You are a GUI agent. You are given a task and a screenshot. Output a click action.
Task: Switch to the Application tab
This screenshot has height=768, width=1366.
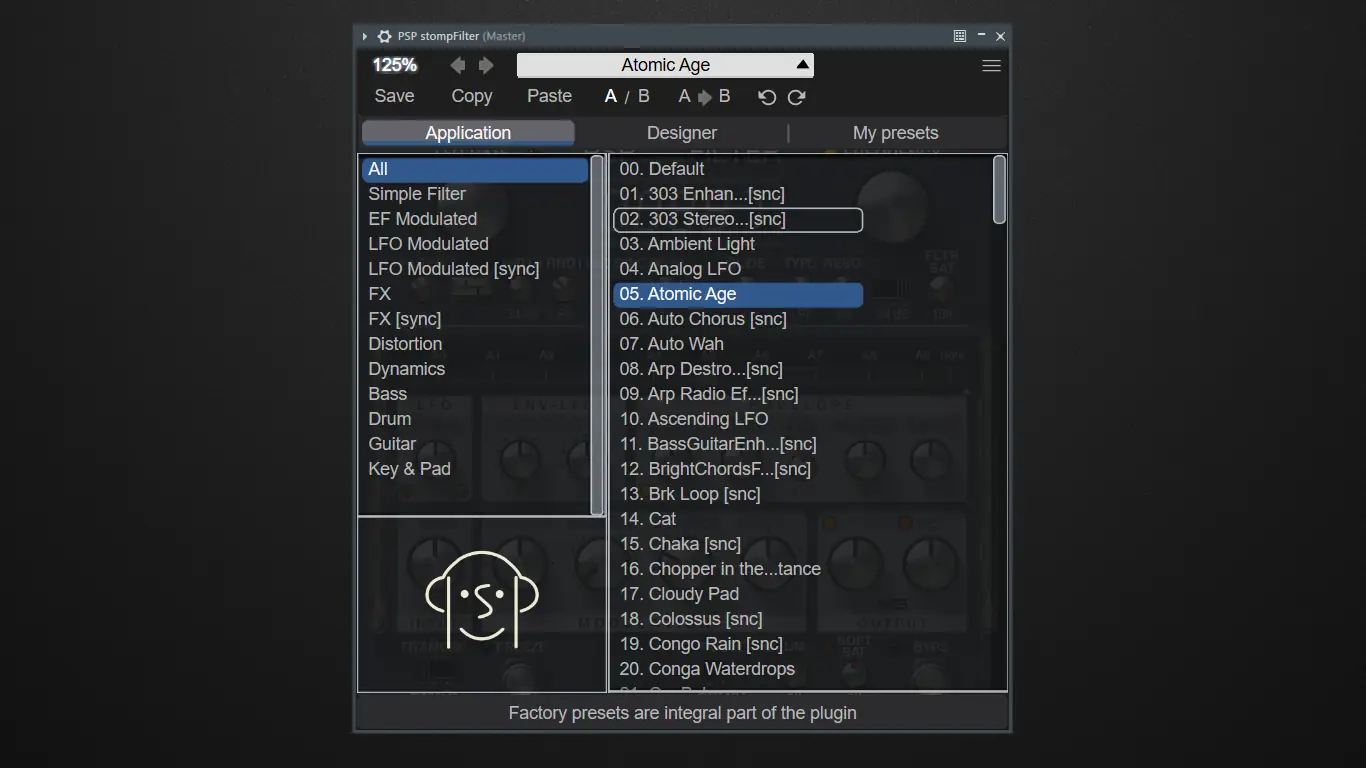468,133
